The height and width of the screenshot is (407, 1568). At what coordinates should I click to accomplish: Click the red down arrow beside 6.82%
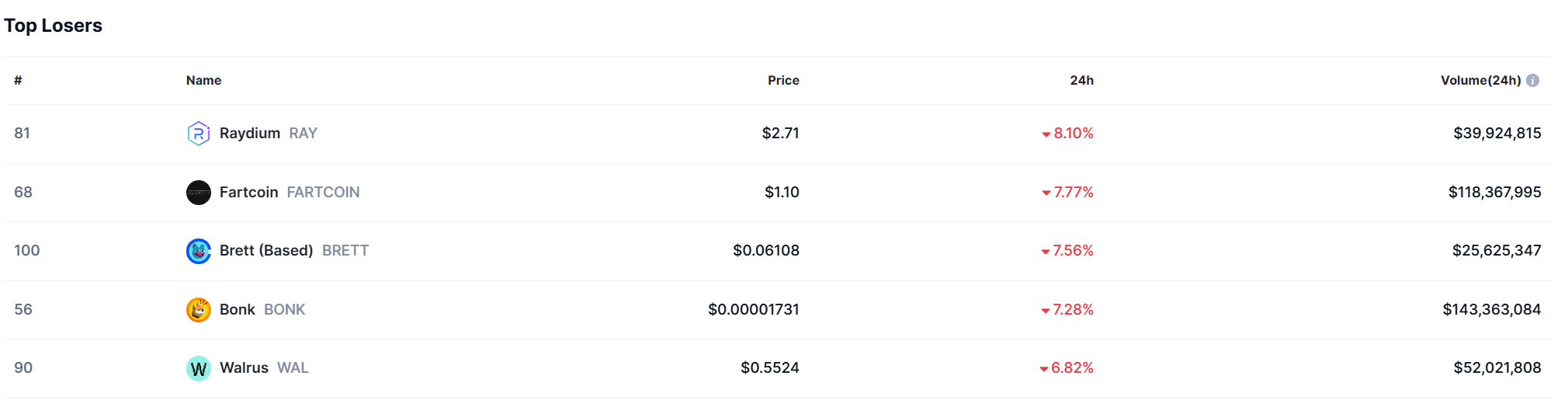tap(1044, 369)
